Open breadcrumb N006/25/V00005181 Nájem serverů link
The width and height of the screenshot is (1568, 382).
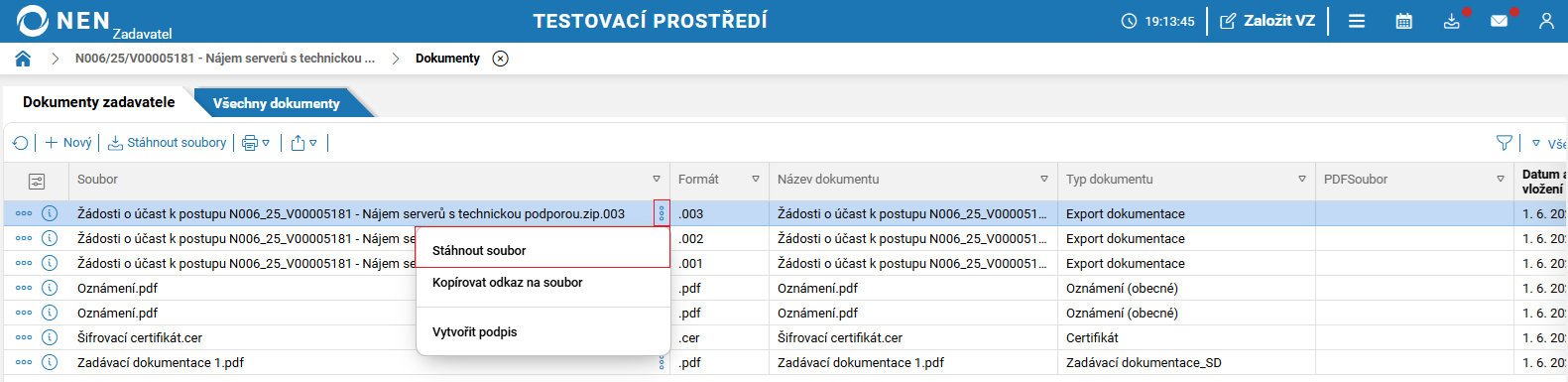pyautogui.click(x=225, y=59)
